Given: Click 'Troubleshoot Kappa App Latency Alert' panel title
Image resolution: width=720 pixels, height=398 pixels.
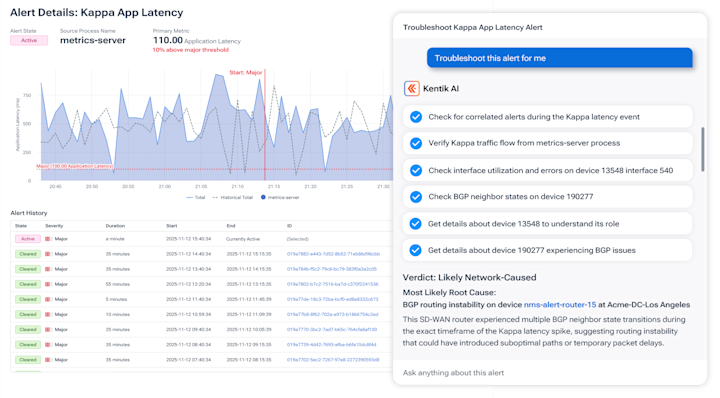Looking at the screenshot, I should [x=472, y=28].
